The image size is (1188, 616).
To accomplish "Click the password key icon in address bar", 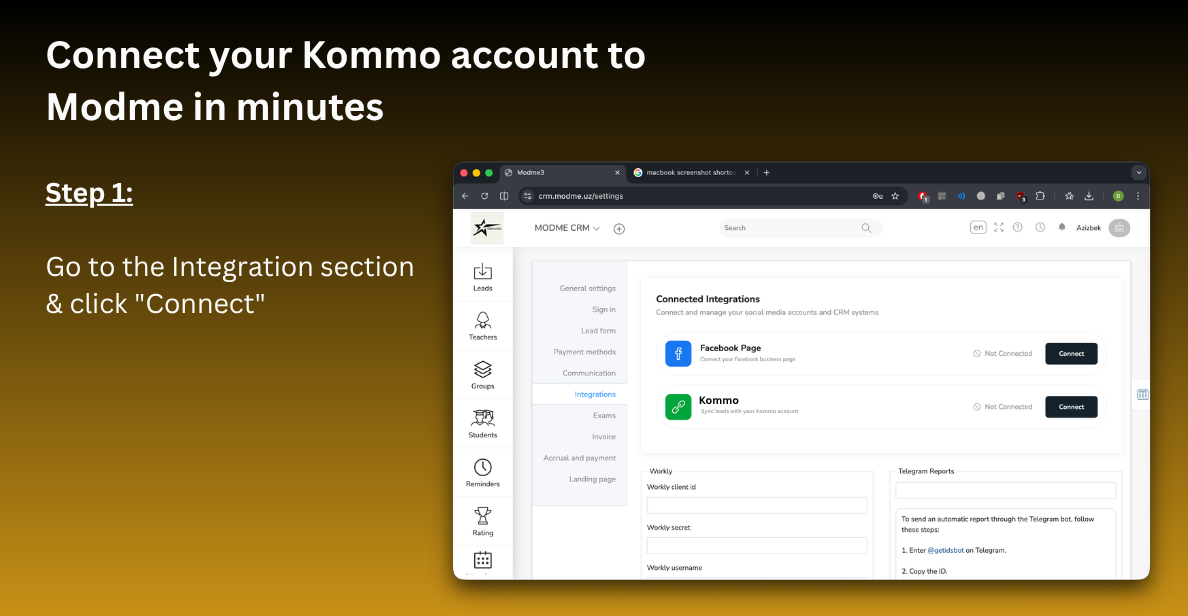I will point(877,196).
